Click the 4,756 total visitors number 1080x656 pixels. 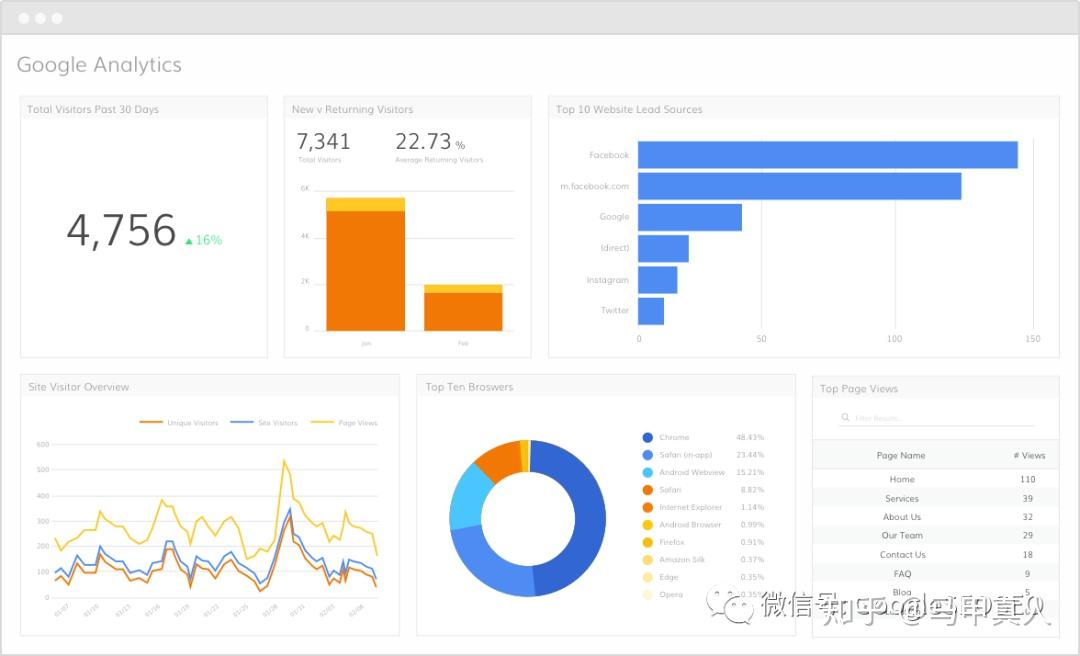121,231
